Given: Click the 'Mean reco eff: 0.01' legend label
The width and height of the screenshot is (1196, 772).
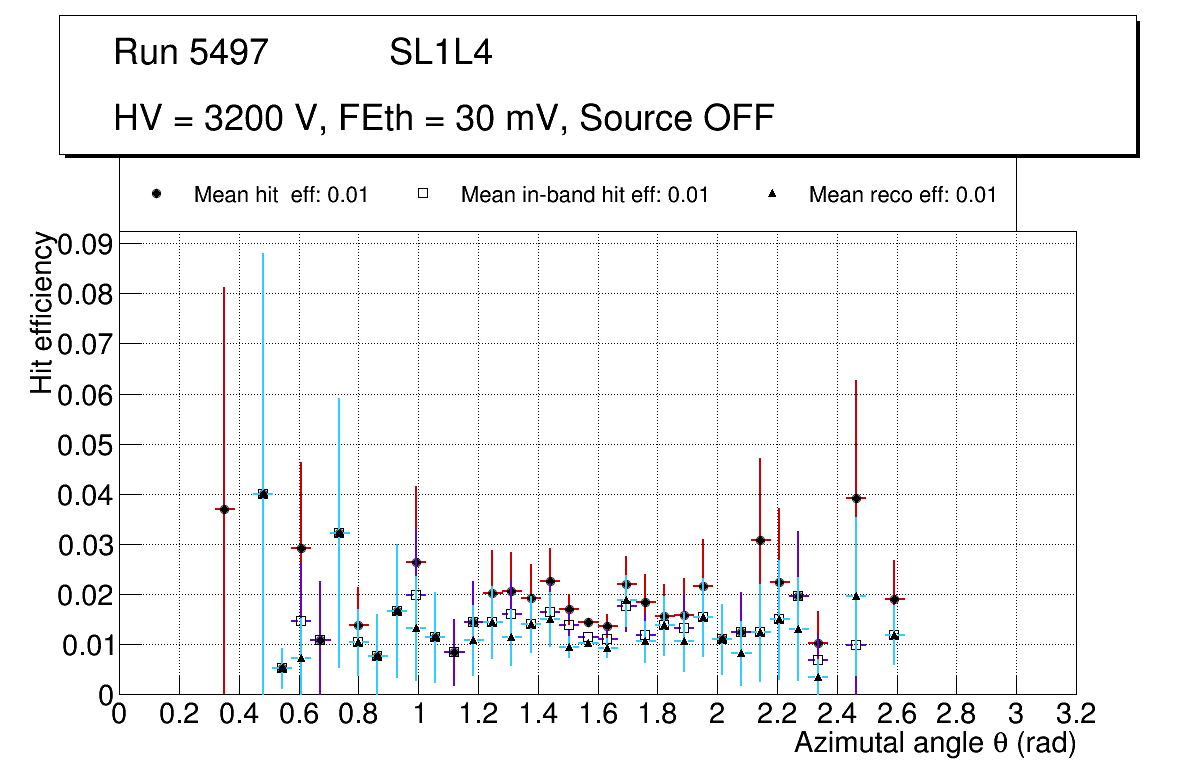Looking at the screenshot, I should point(902,195).
